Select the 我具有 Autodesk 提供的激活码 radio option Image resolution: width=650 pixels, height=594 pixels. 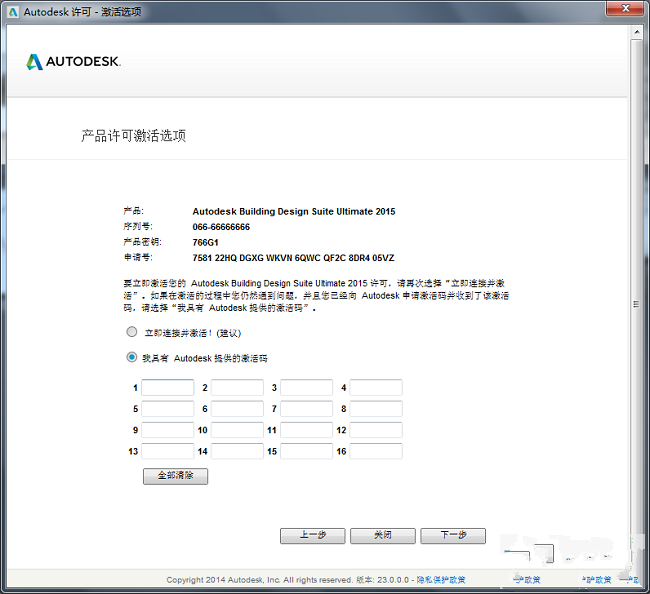point(132,357)
